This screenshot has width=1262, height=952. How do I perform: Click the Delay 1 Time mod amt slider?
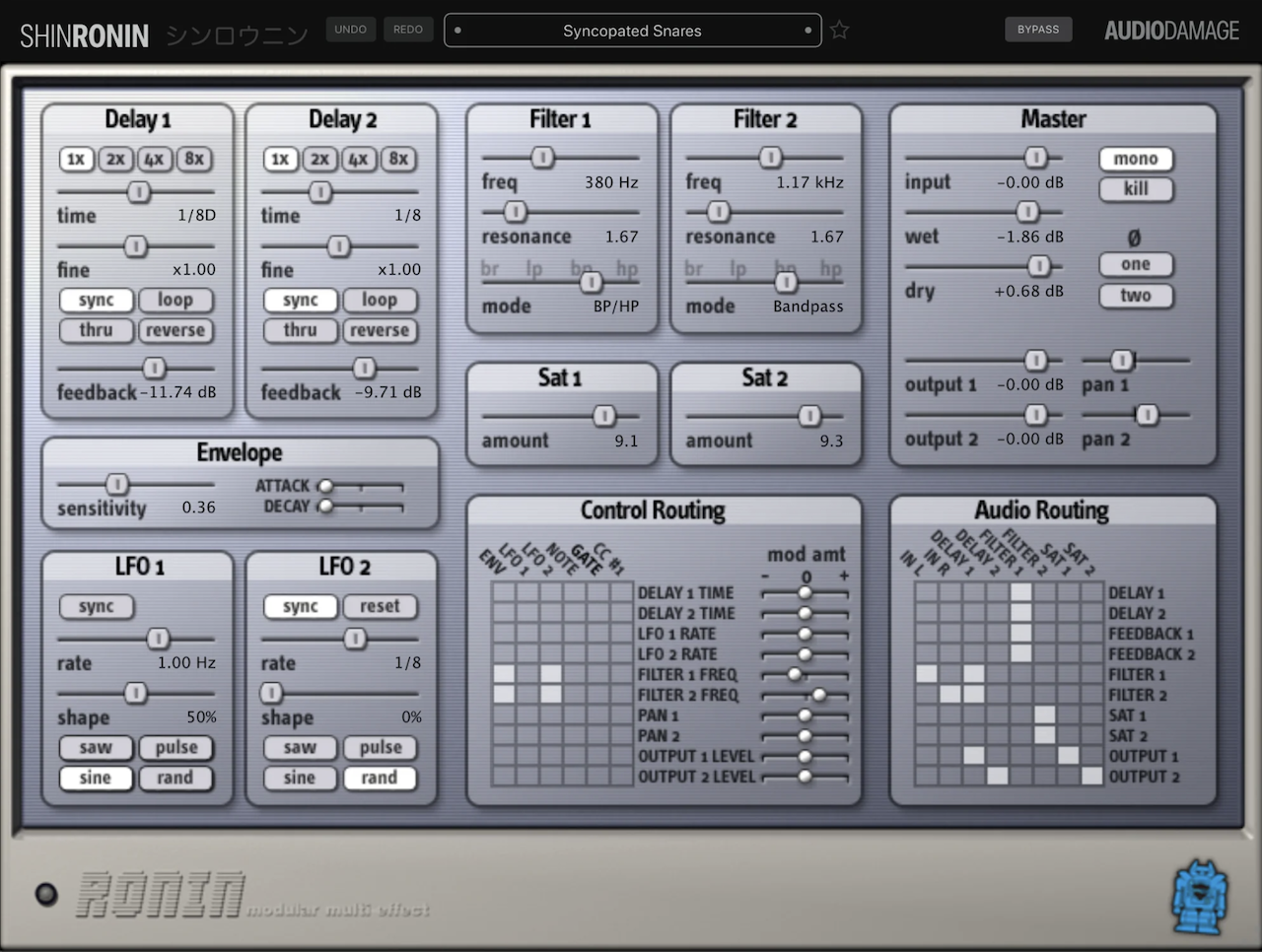pos(806,593)
